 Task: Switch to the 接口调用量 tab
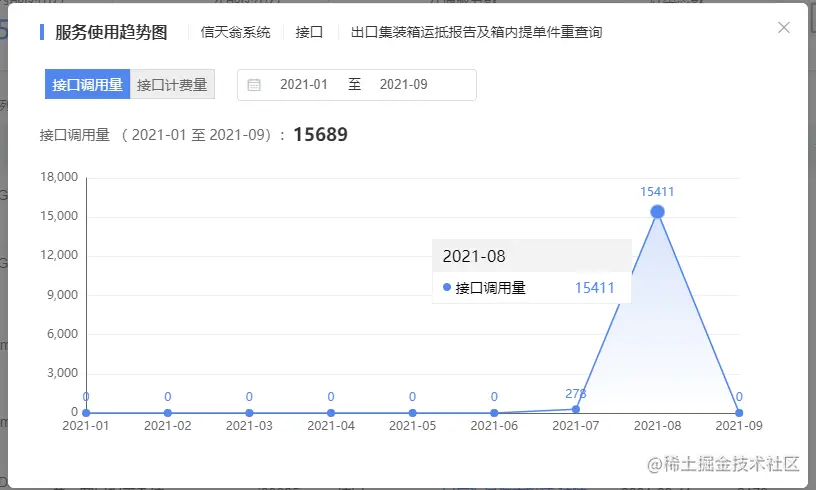point(87,84)
